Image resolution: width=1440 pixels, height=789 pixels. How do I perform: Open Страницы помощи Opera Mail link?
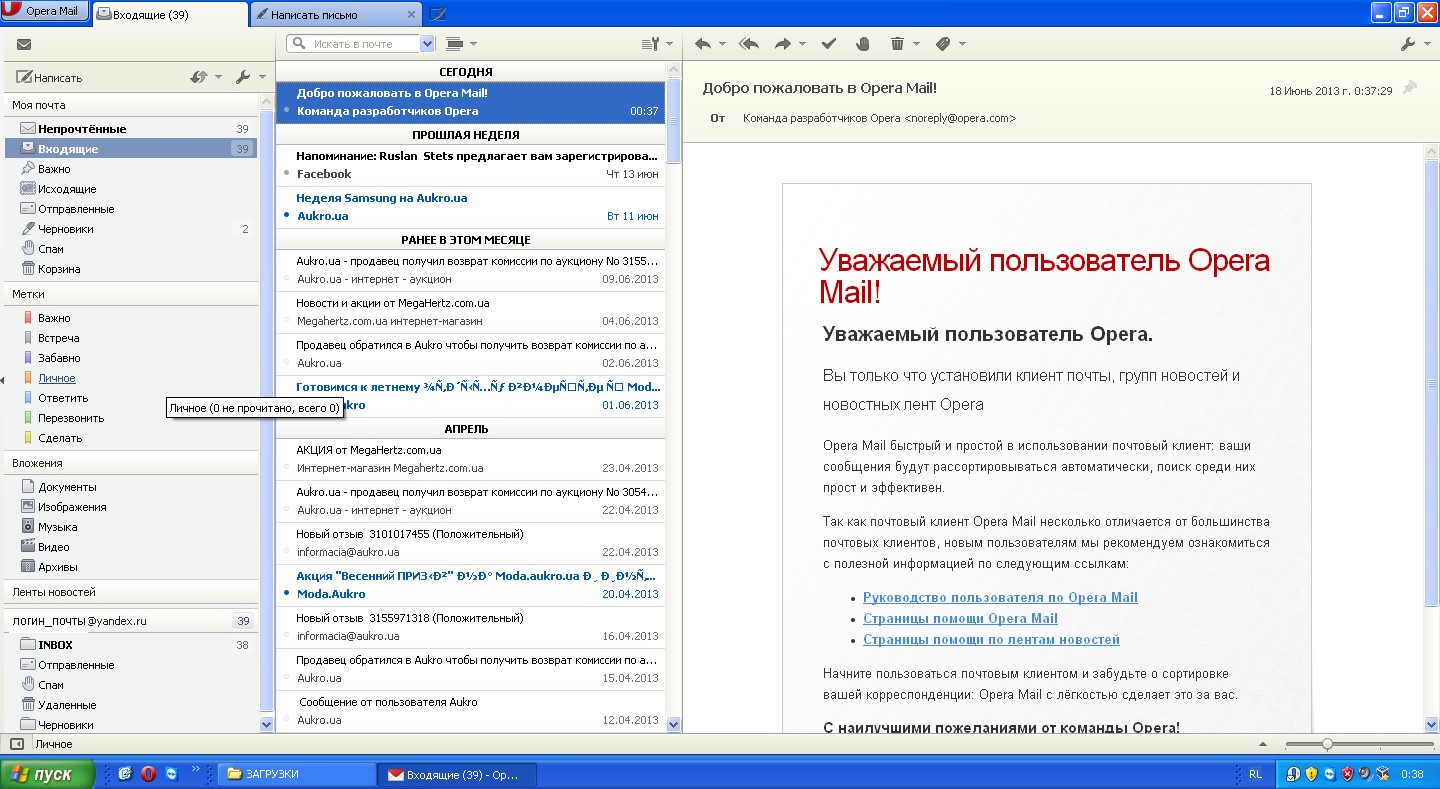[960, 618]
